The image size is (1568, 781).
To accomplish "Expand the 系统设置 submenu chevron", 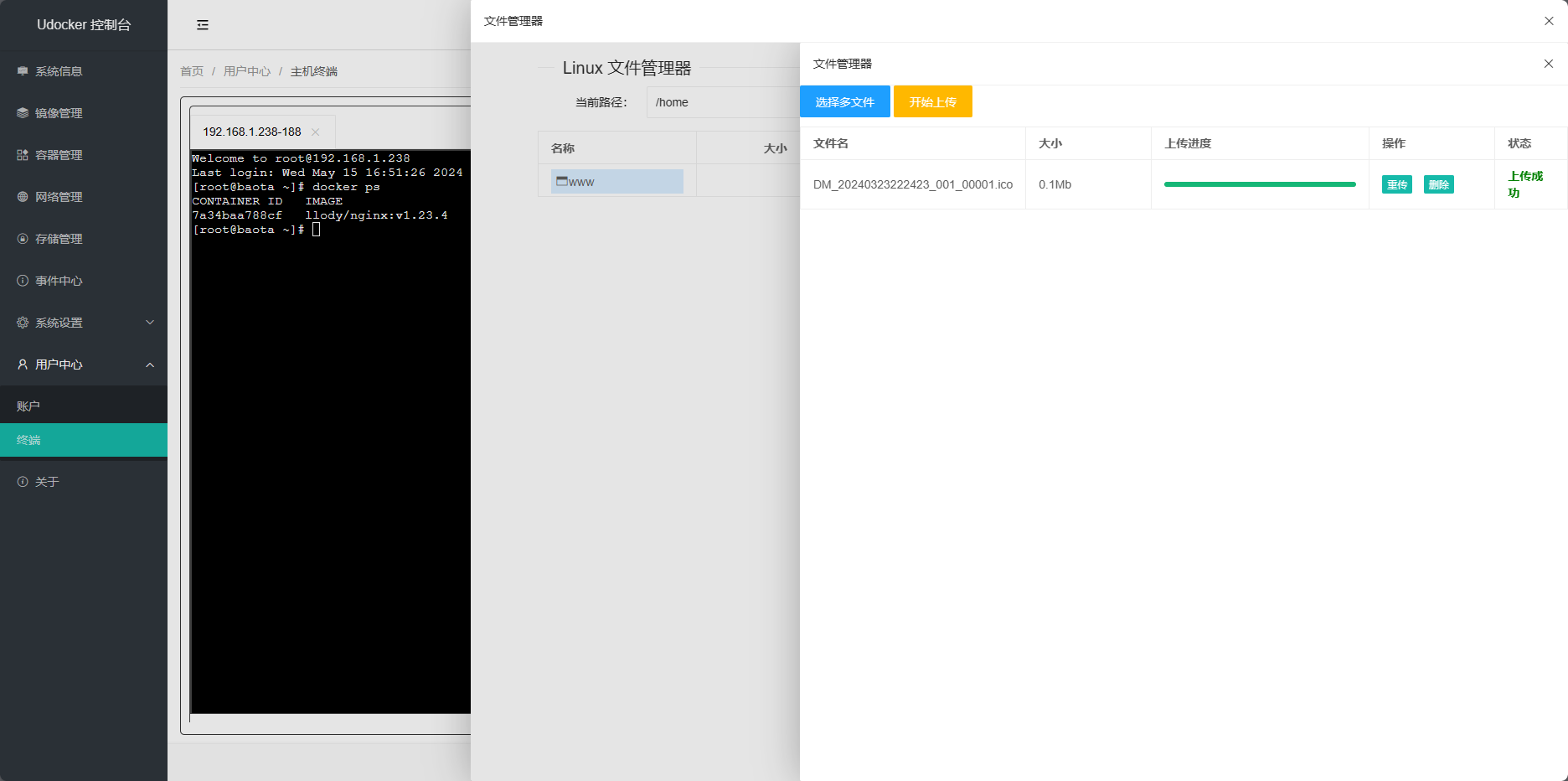I will (150, 323).
